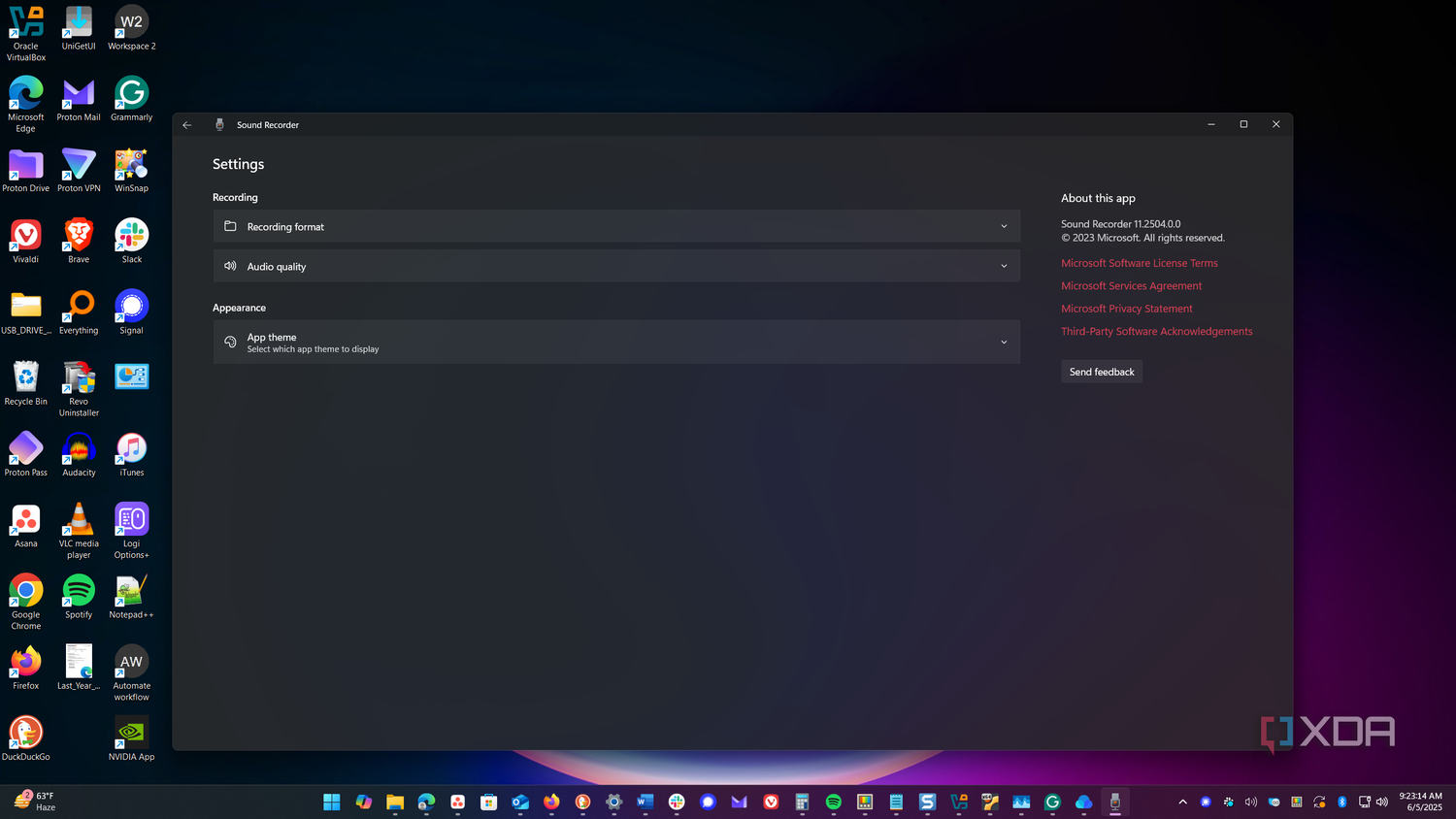Open the App theme dropdown

pyautogui.click(x=616, y=343)
